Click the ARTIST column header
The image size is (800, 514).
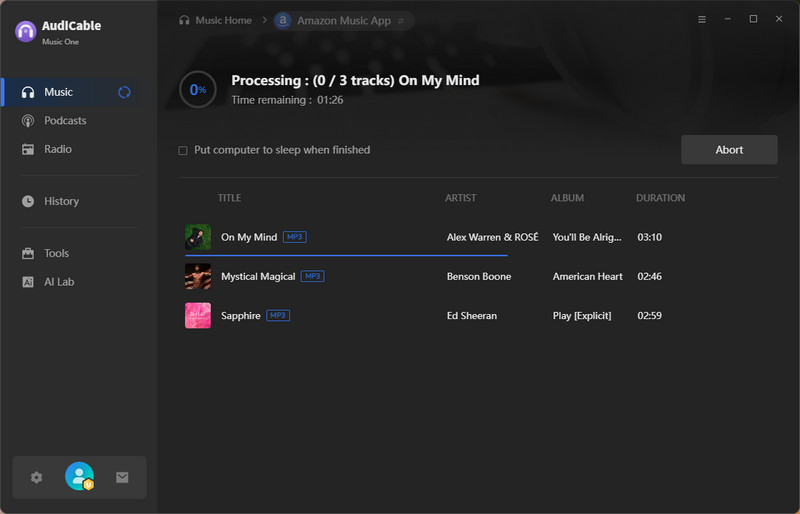point(461,198)
